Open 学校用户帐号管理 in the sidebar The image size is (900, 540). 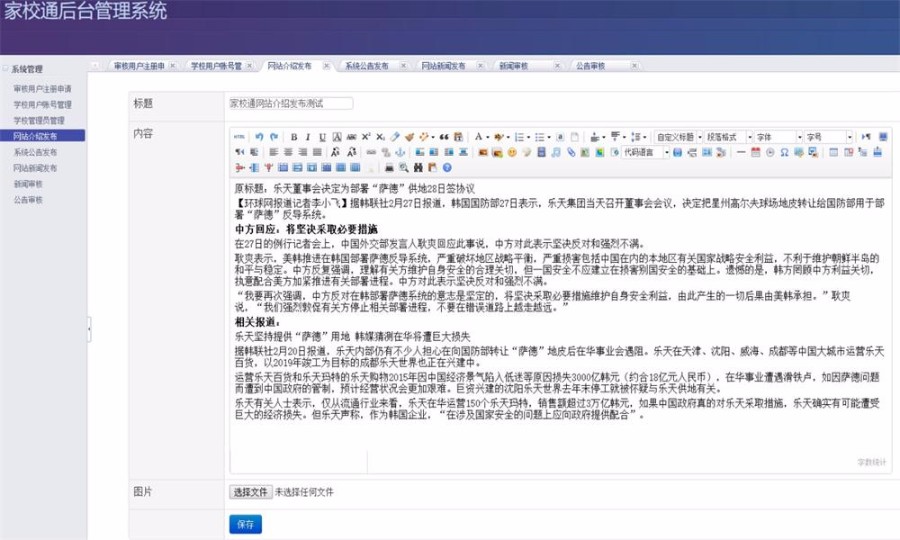click(x=42, y=104)
